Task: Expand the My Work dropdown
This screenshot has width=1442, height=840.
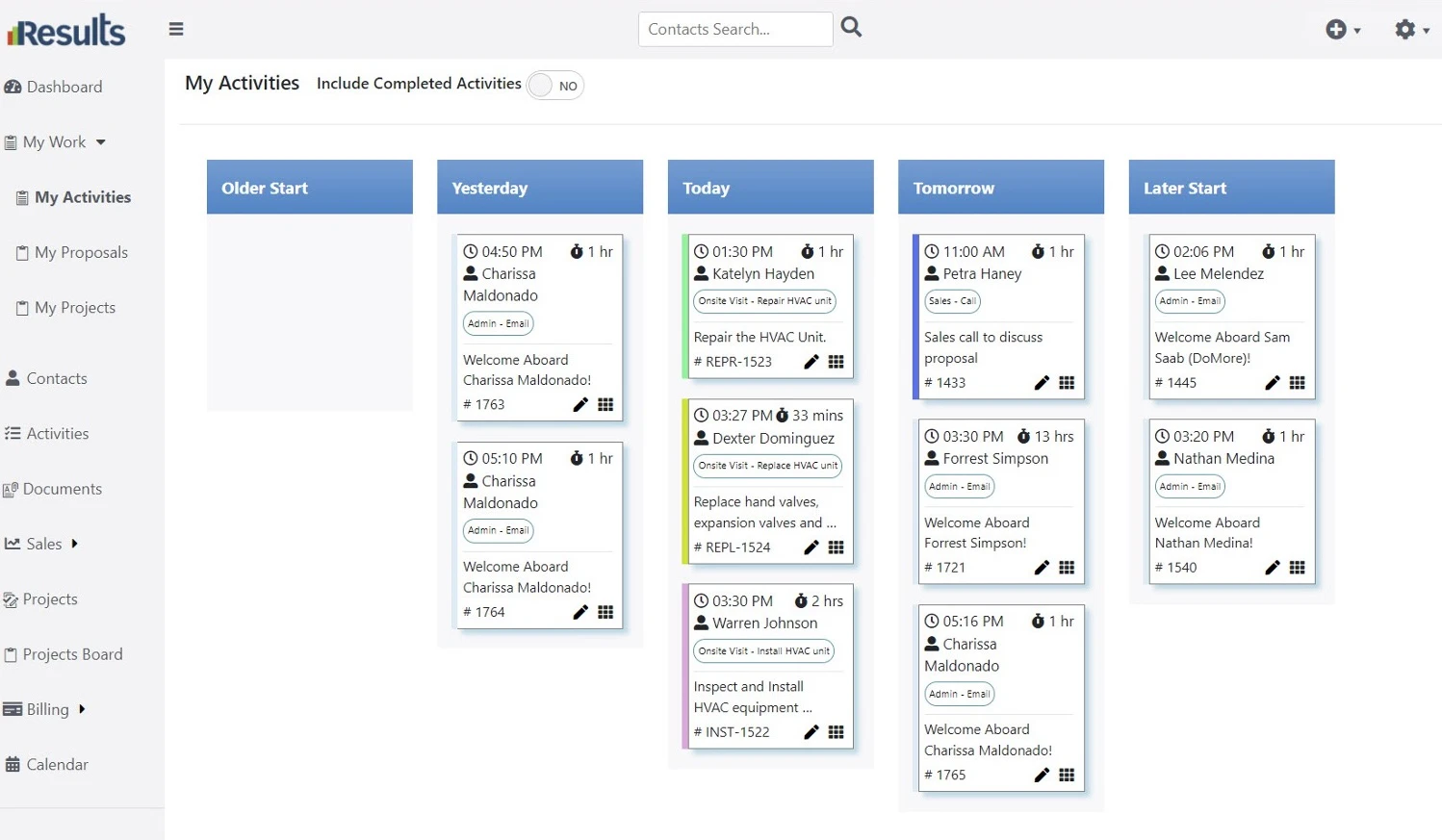Action: tap(102, 141)
